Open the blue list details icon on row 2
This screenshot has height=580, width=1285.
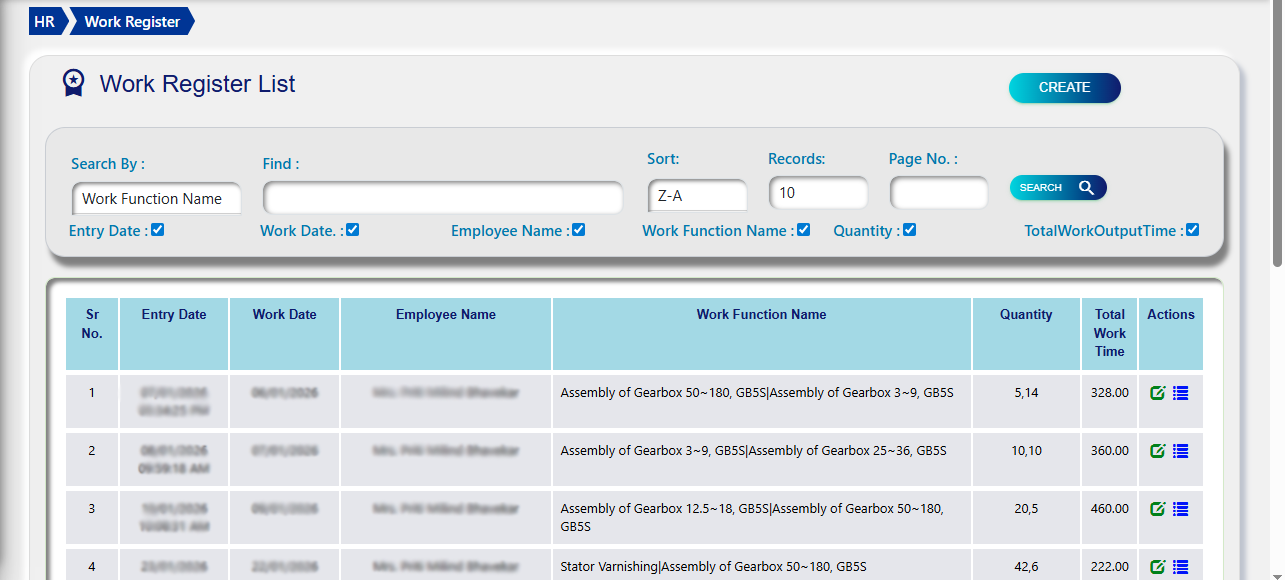click(x=1180, y=451)
